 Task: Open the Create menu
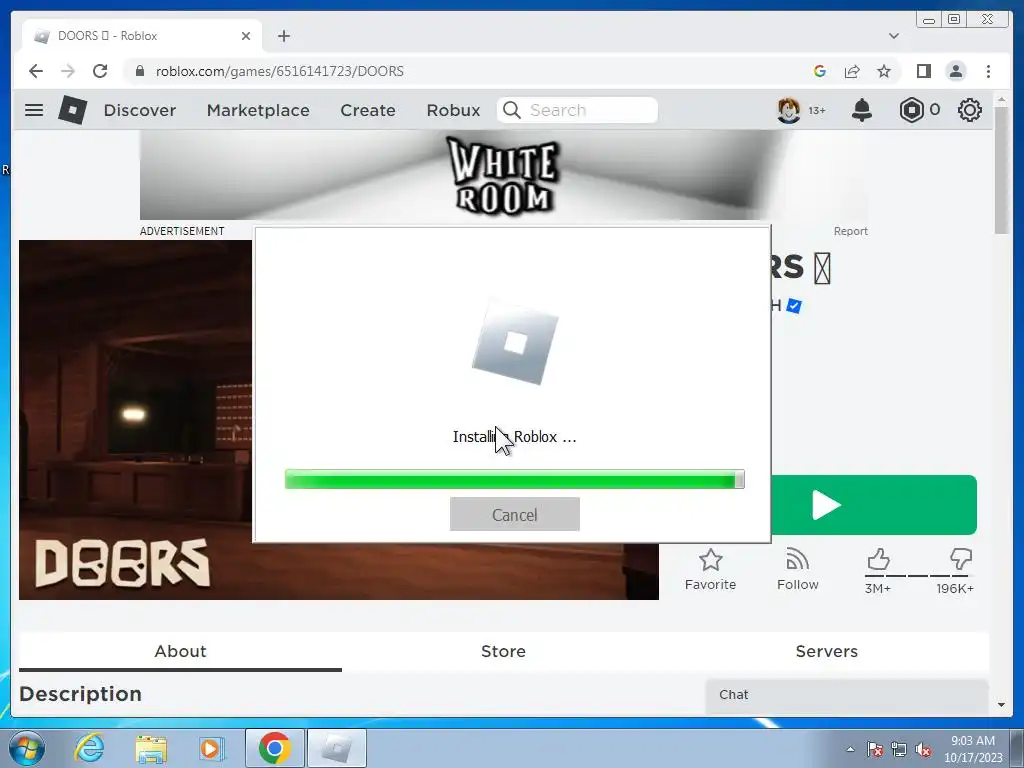[x=368, y=110]
